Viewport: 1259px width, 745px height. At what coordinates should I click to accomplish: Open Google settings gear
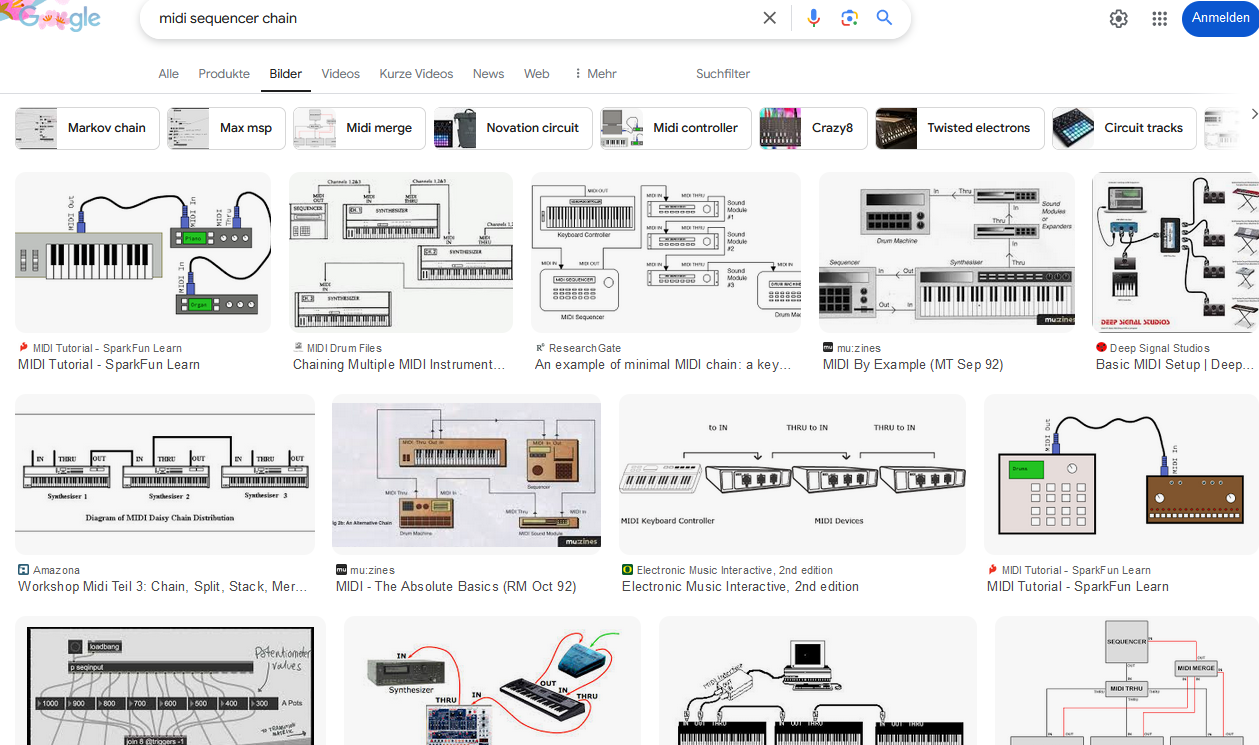pos(1119,18)
